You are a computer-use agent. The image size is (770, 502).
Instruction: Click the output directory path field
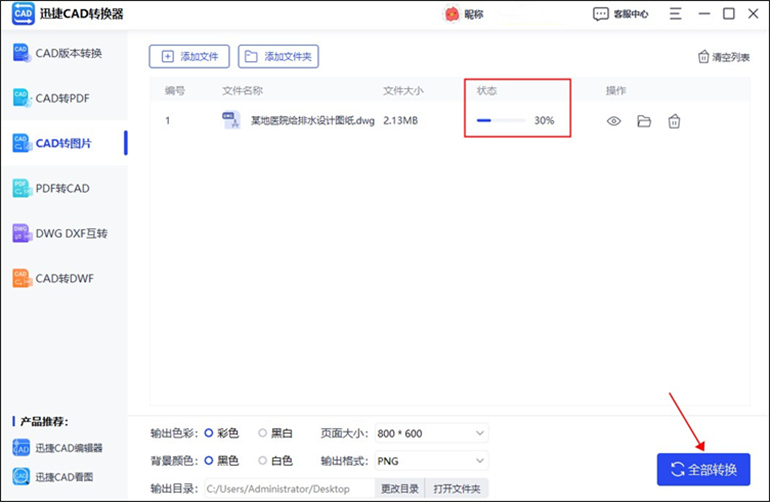click(x=290, y=489)
